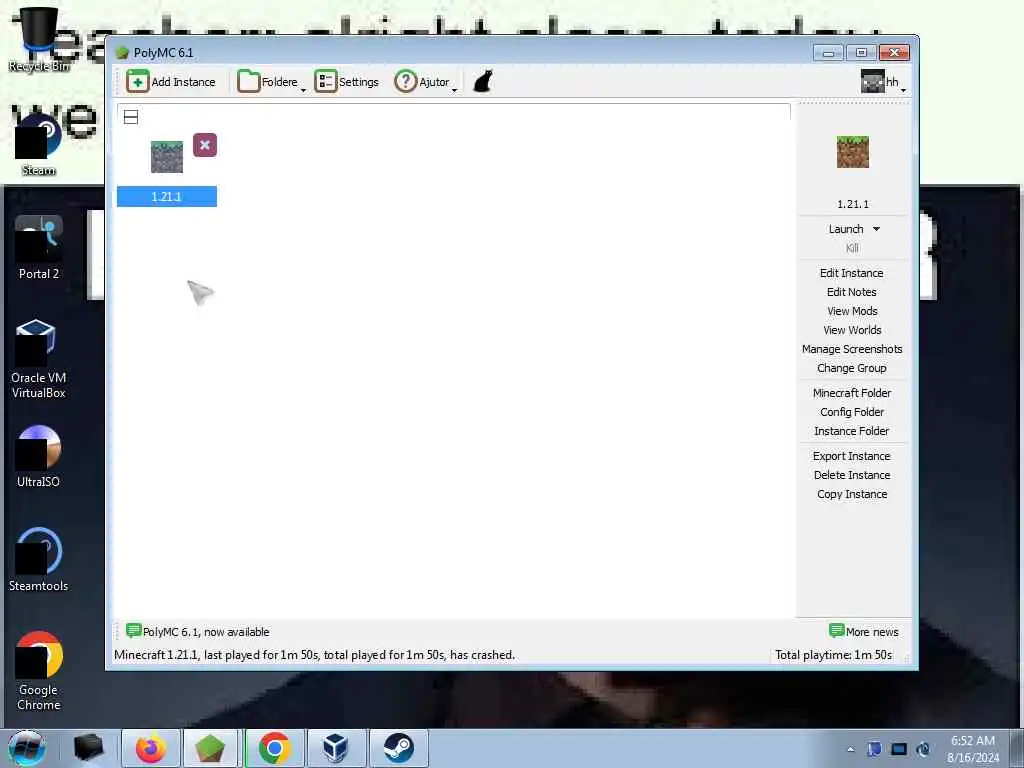Click Change Group
The image size is (1024, 768).
[x=852, y=368]
